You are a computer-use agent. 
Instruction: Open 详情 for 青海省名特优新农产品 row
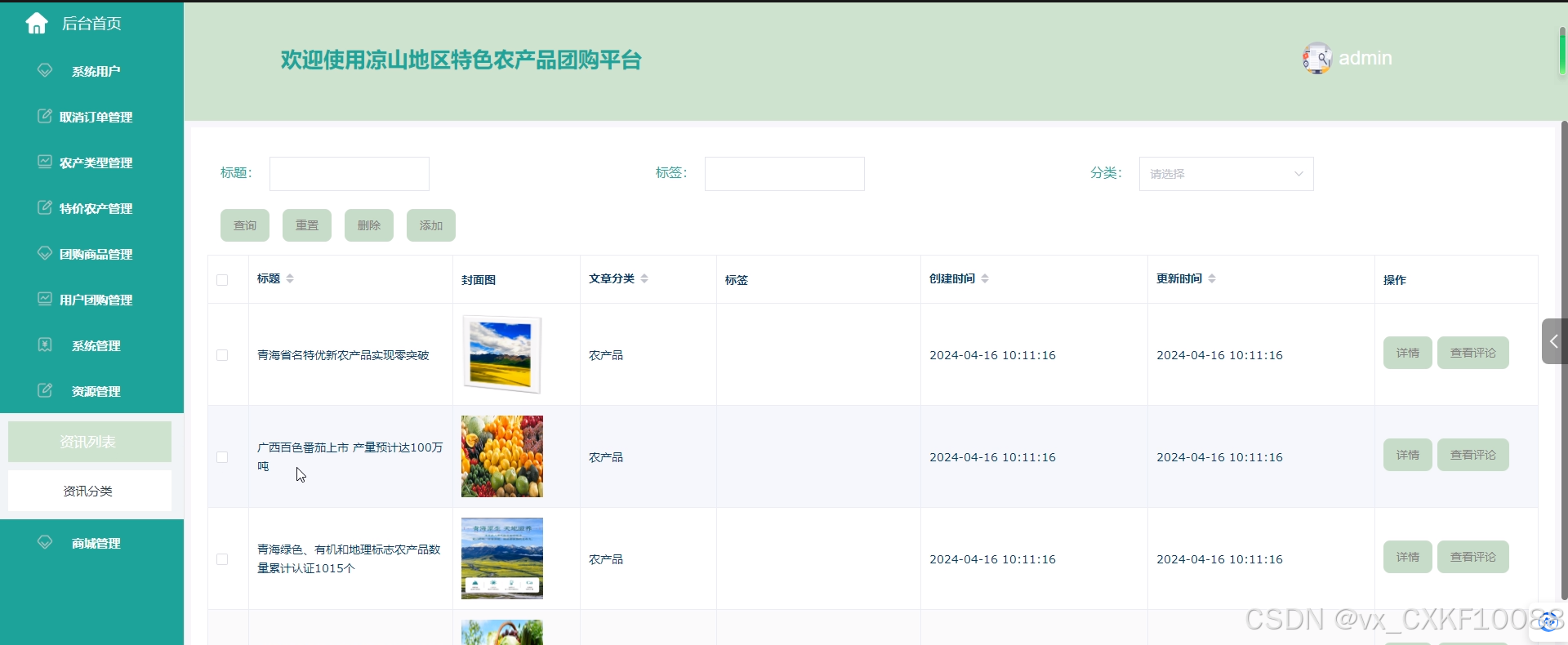point(1408,353)
